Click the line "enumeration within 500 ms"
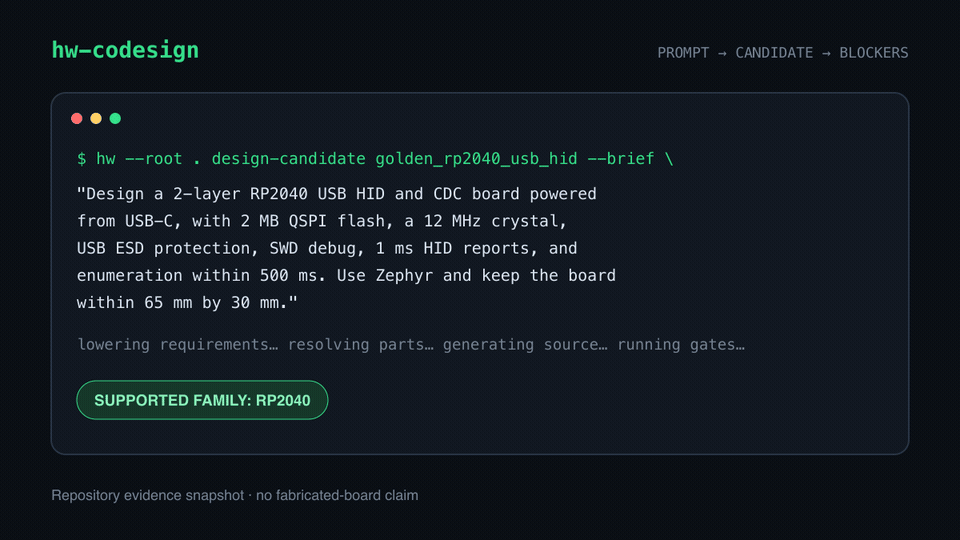The height and width of the screenshot is (540, 960). pos(346,276)
